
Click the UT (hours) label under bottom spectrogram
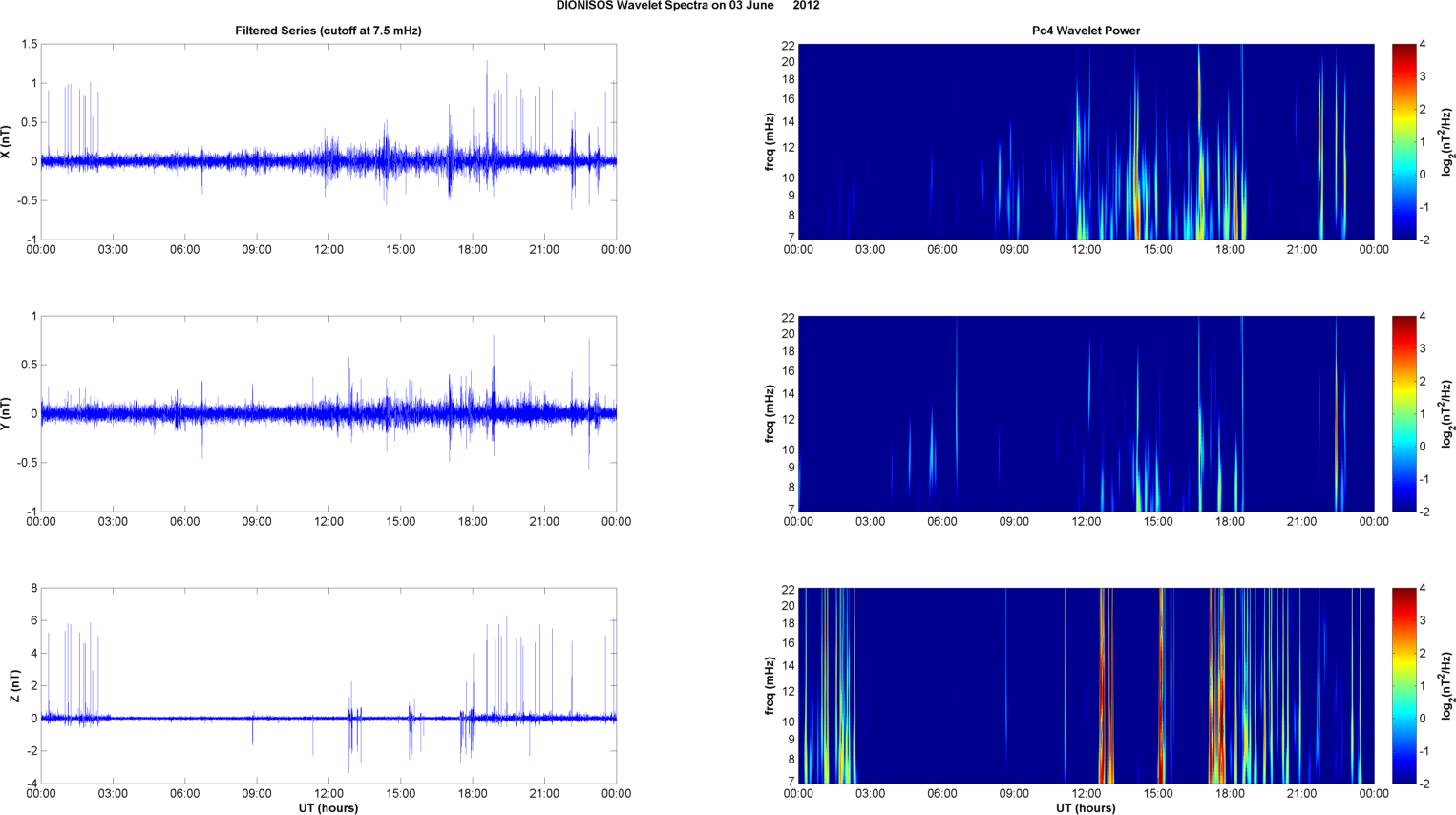1086,807
